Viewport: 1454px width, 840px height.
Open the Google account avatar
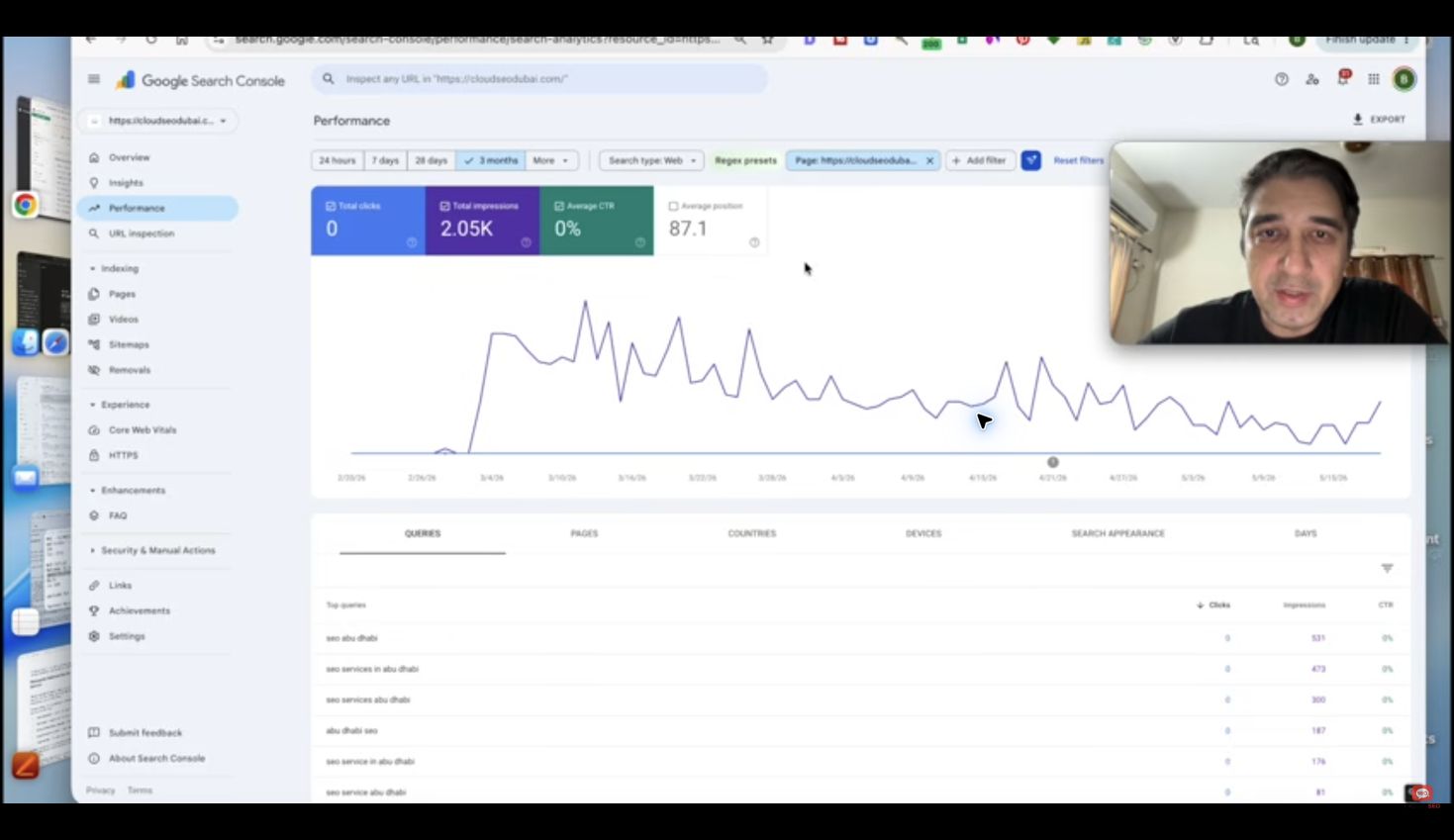1404,79
